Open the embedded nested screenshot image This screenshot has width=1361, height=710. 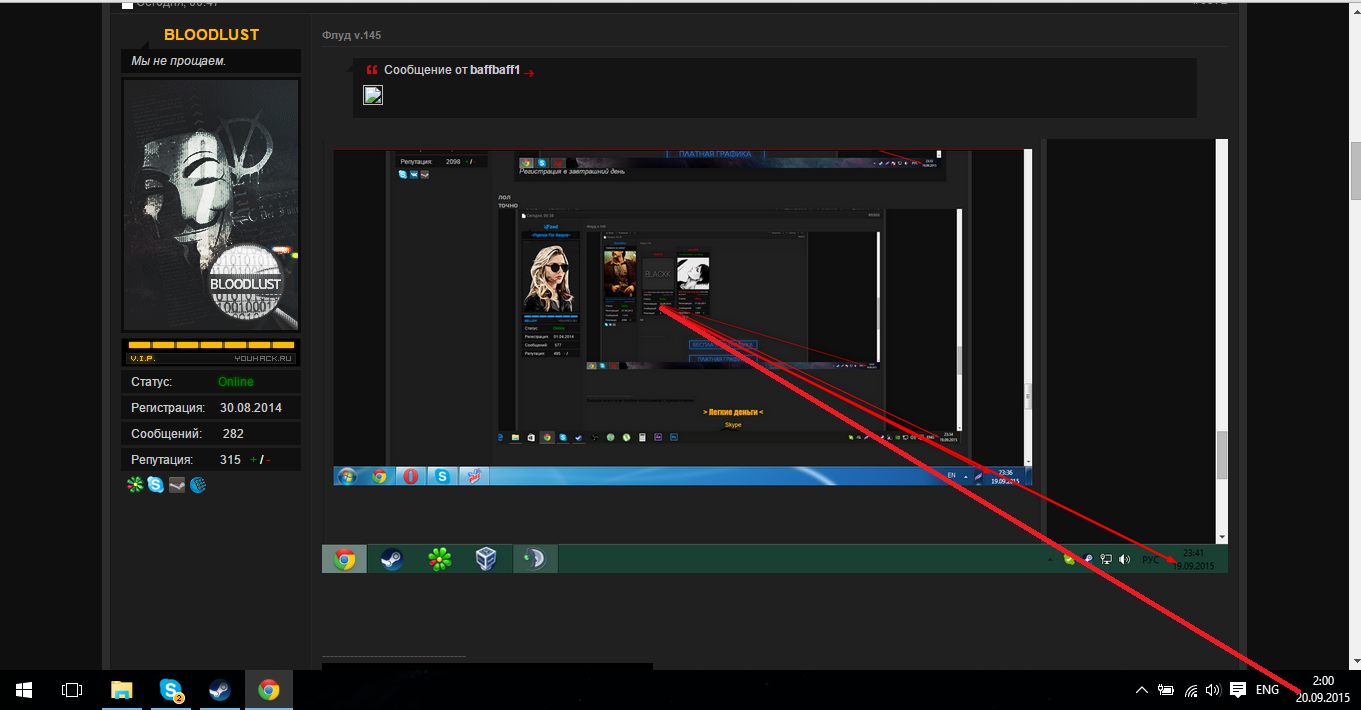tap(775, 356)
